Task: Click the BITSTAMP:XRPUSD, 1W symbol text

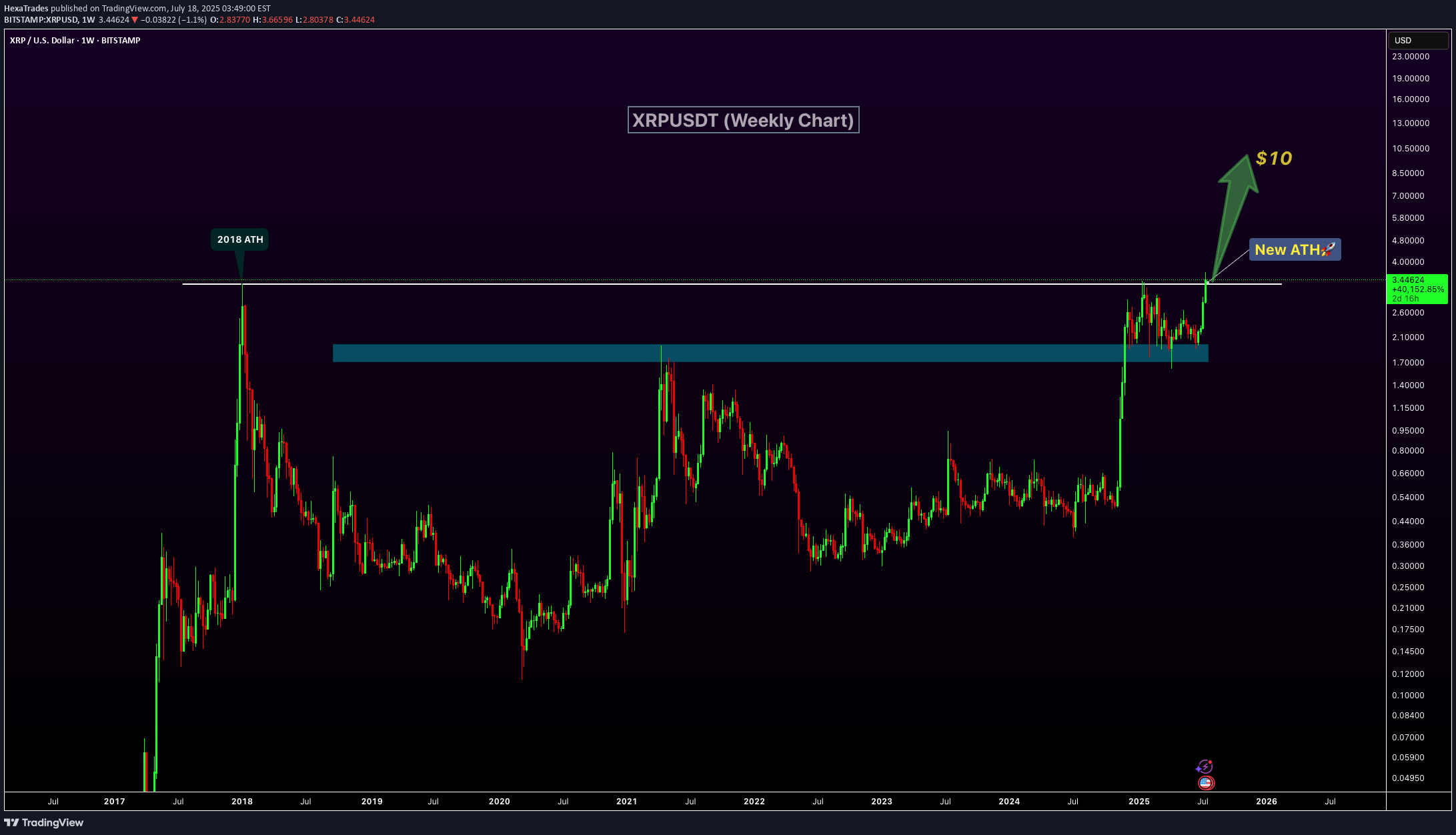Action: coord(50,20)
